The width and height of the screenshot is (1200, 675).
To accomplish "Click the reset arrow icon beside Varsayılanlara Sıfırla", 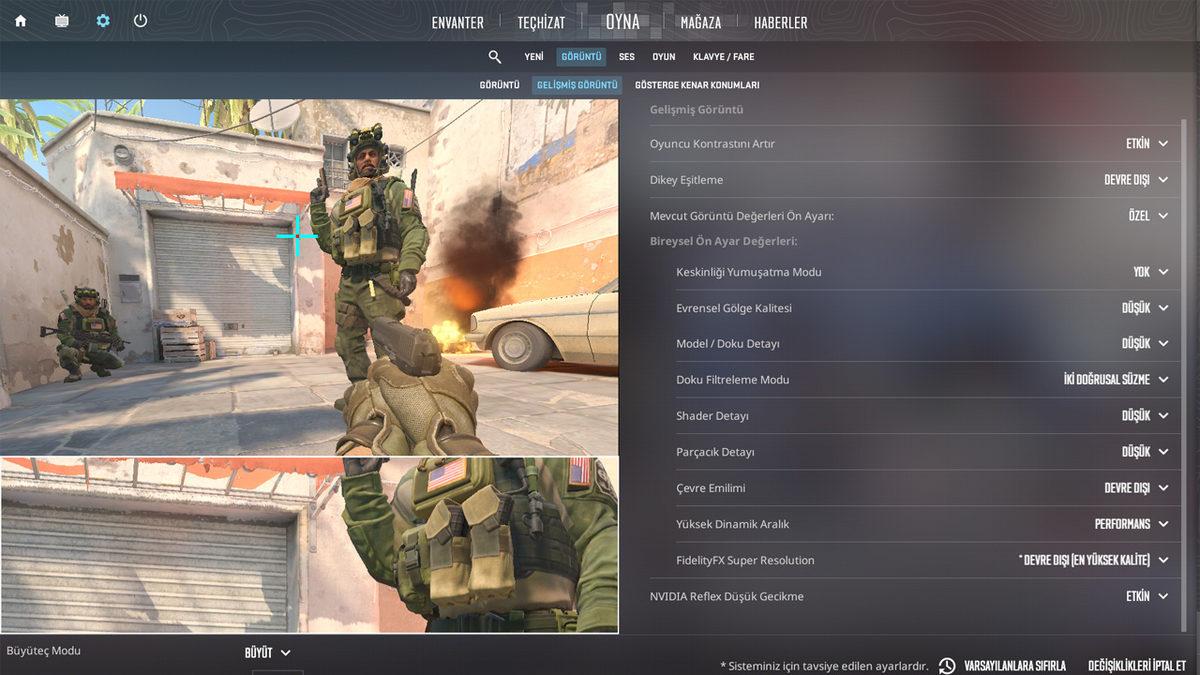I will click(948, 664).
